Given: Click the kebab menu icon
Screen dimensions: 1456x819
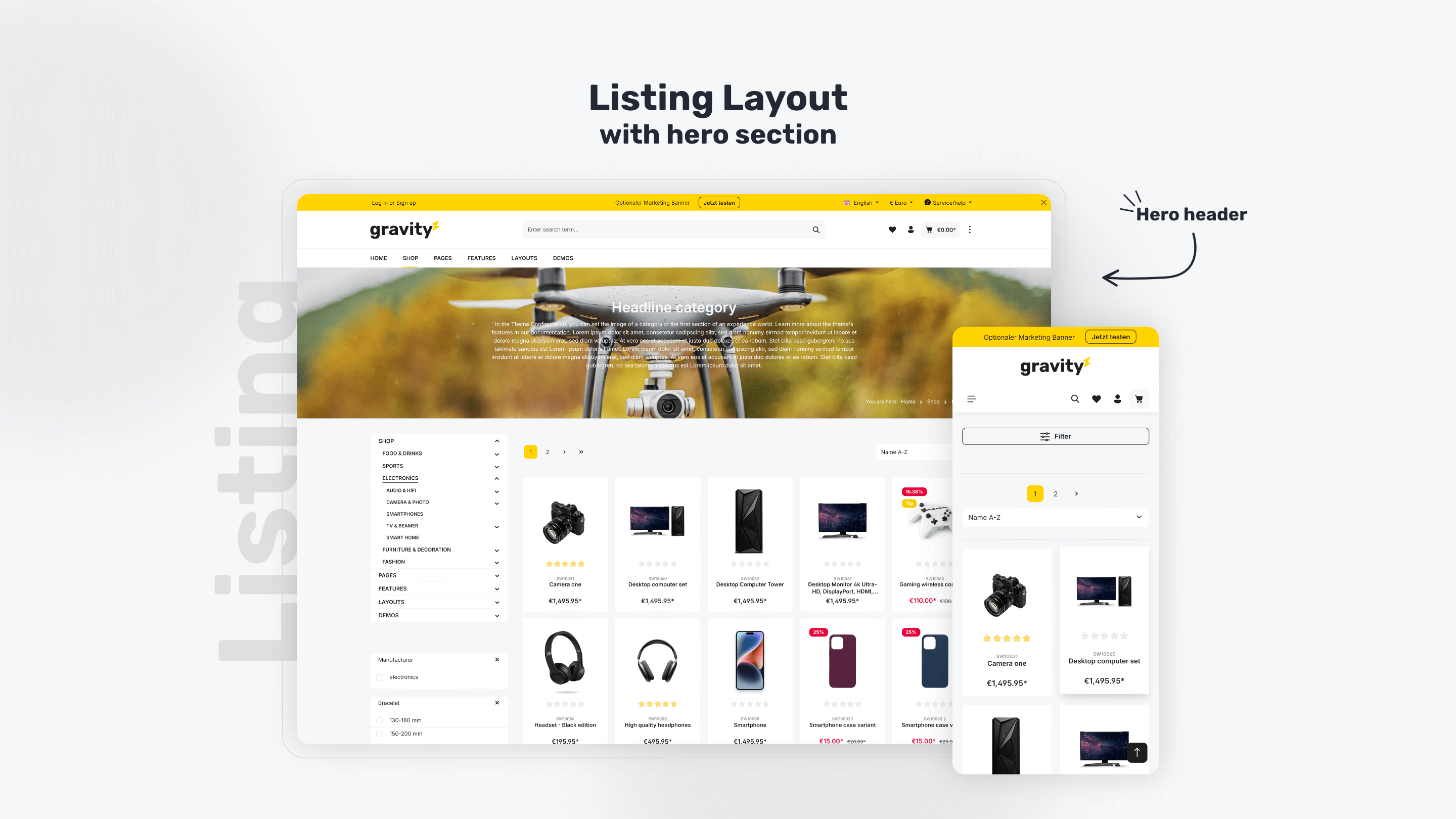Looking at the screenshot, I should [968, 229].
